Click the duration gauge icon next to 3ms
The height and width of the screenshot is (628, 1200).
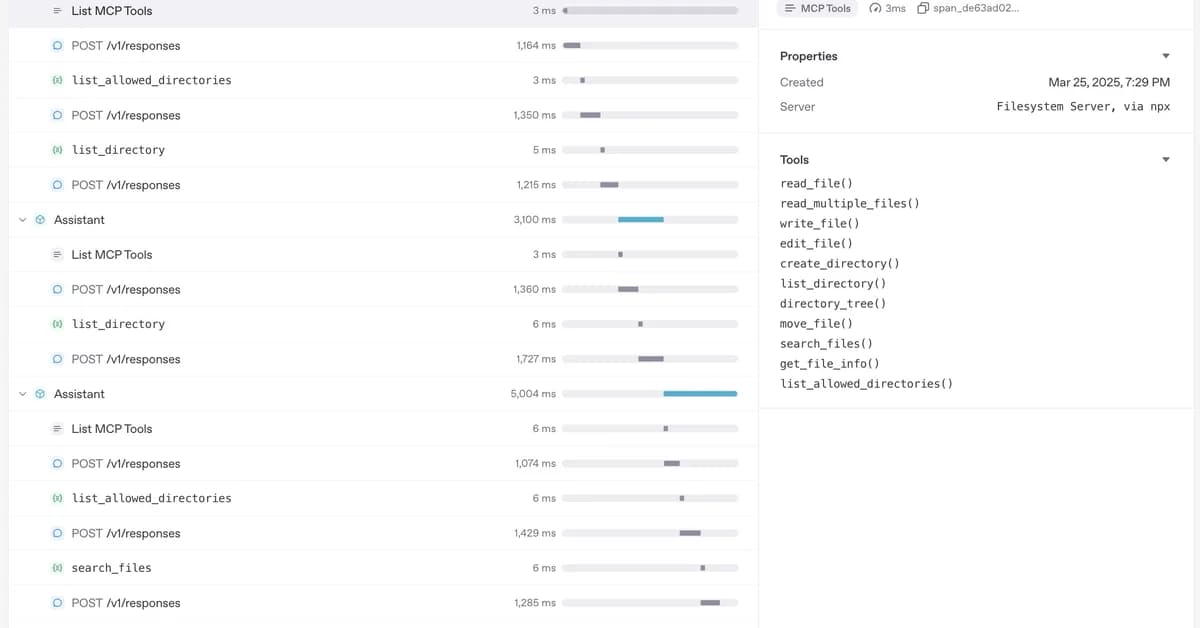click(x=876, y=8)
